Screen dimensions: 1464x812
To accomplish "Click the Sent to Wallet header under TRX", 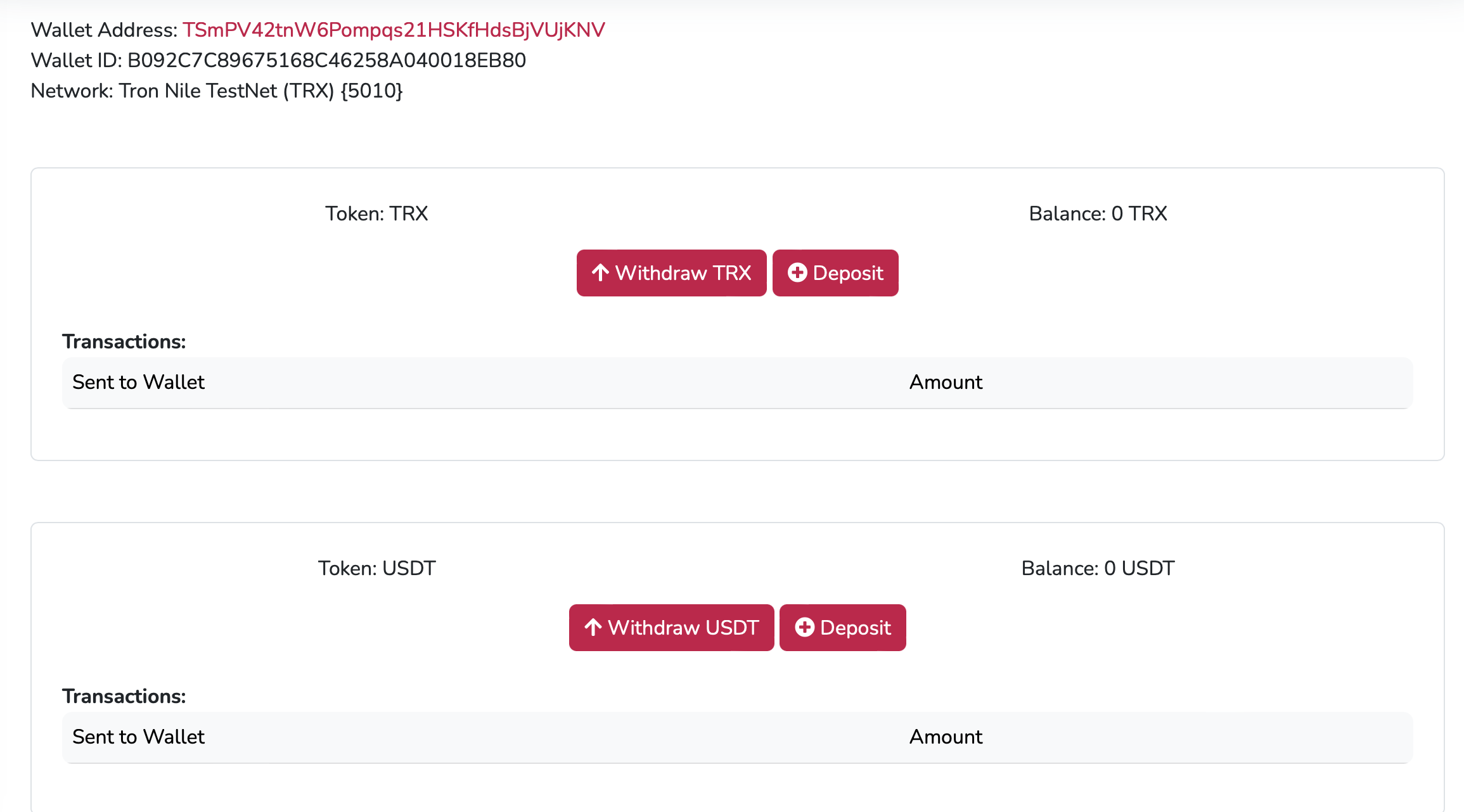I will (138, 382).
